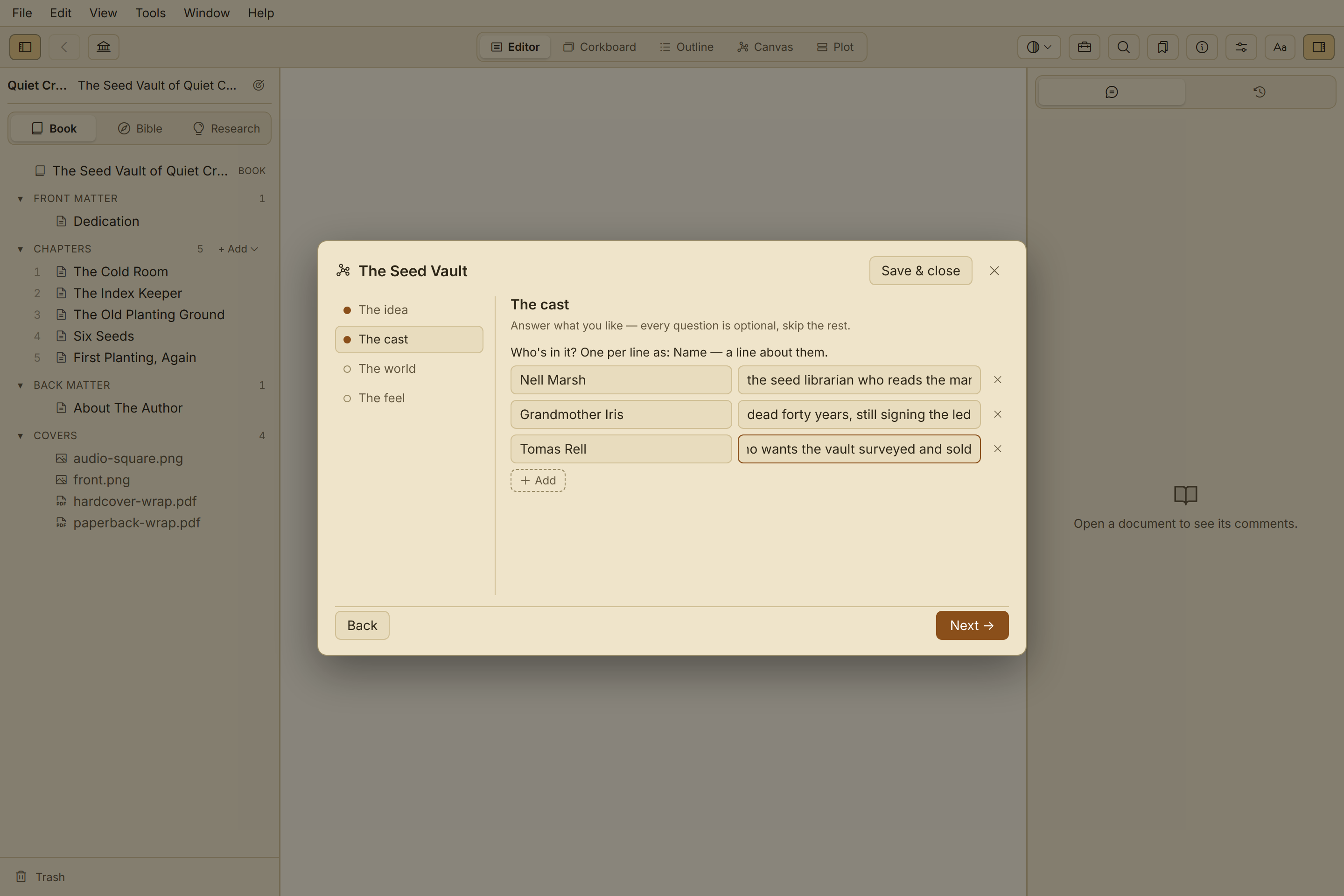Remove the Tomas Rell cast row
1344x896 pixels.
coord(997,449)
